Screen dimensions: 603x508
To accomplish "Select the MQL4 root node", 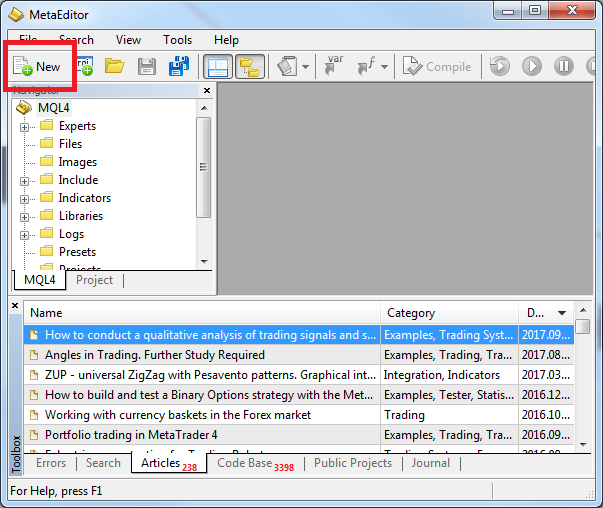I will click(54, 108).
